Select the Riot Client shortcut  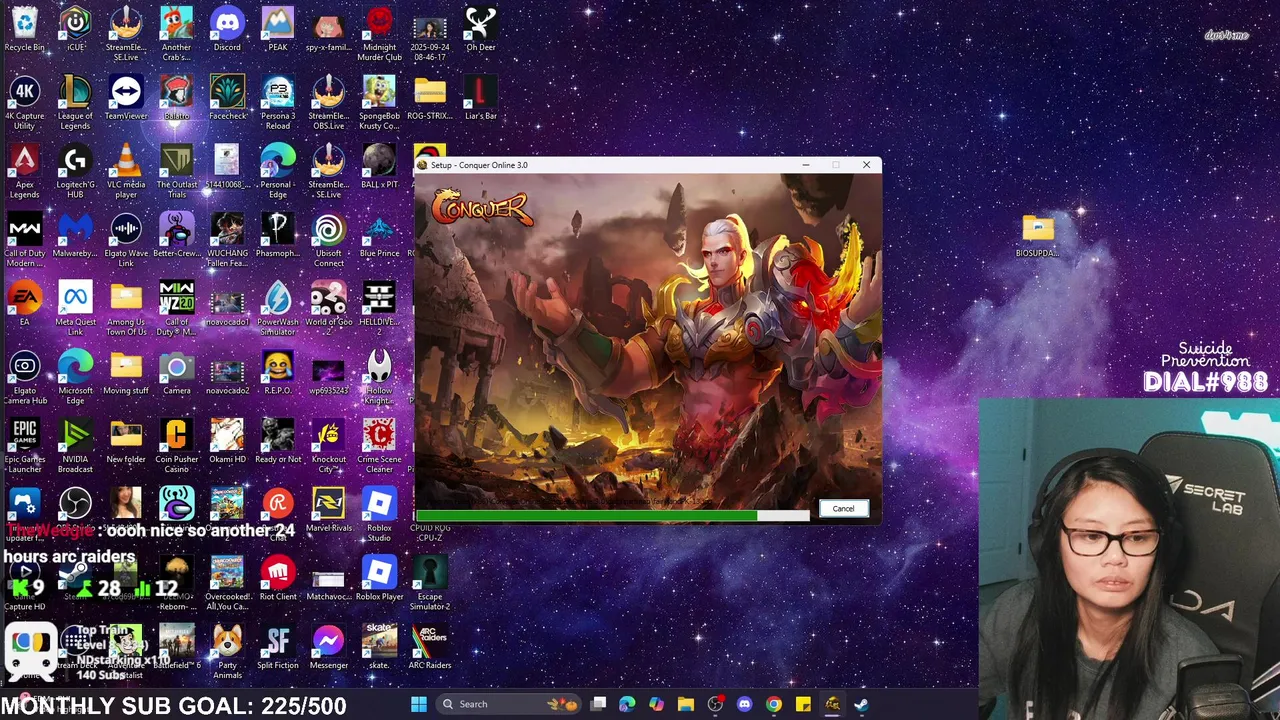[x=278, y=579]
